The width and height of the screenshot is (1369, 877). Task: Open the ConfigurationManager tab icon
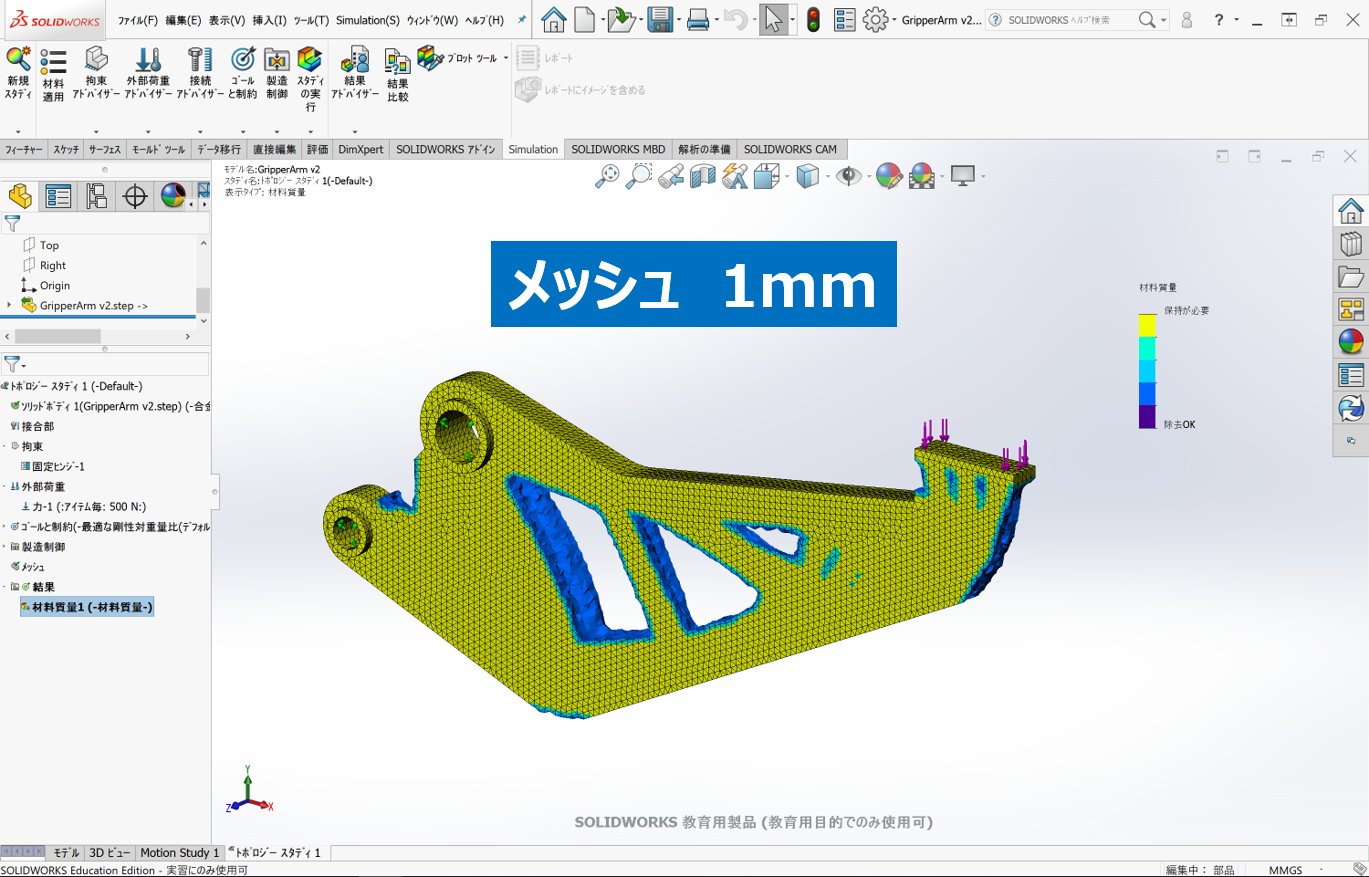(x=96, y=196)
